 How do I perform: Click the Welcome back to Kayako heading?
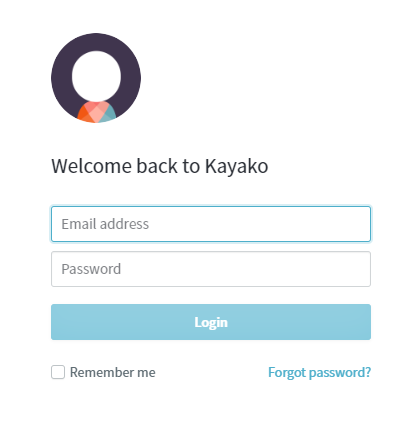point(160,166)
